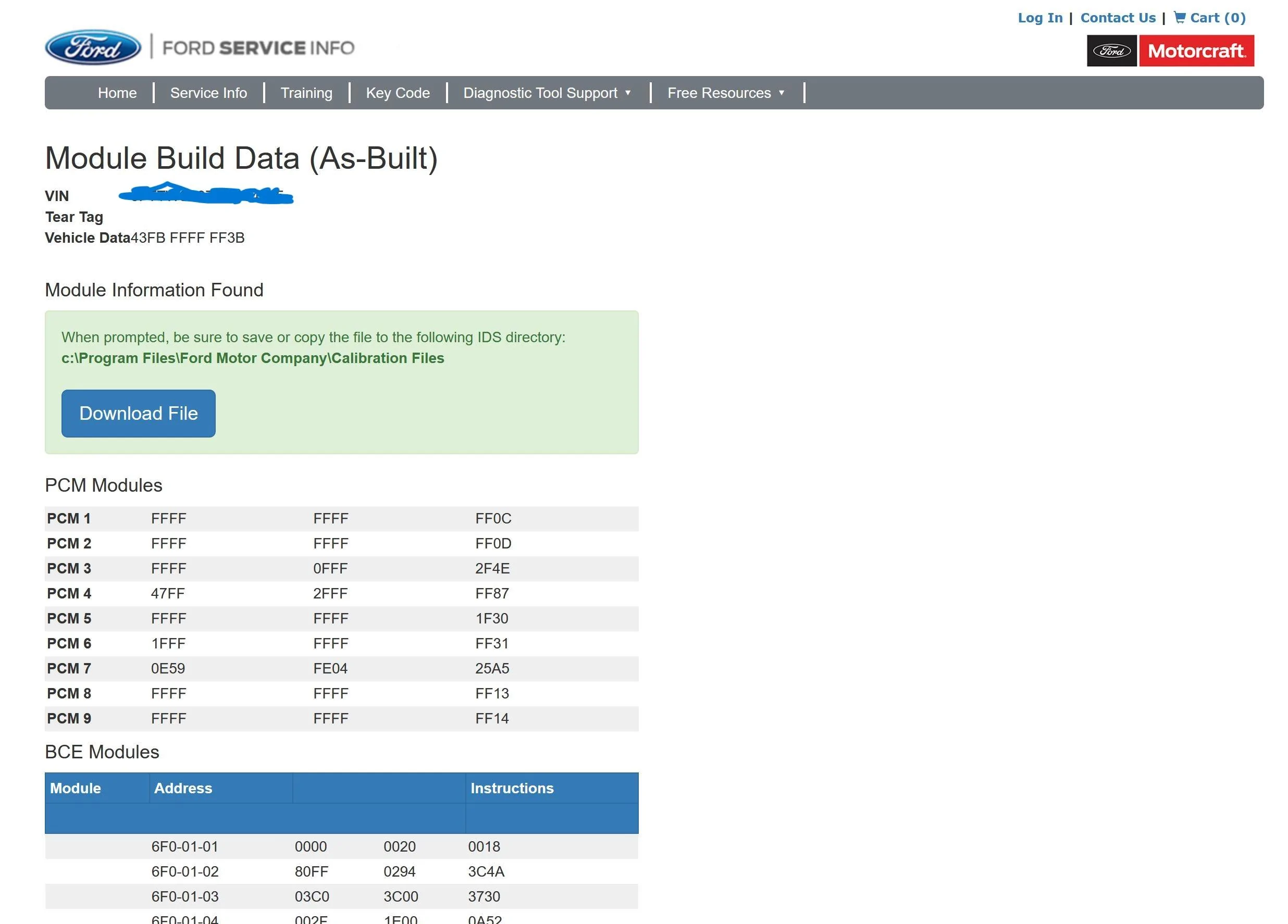Select value 0294 in 6F0-01-02 row
Image resolution: width=1288 pixels, height=924 pixels.
(x=399, y=871)
